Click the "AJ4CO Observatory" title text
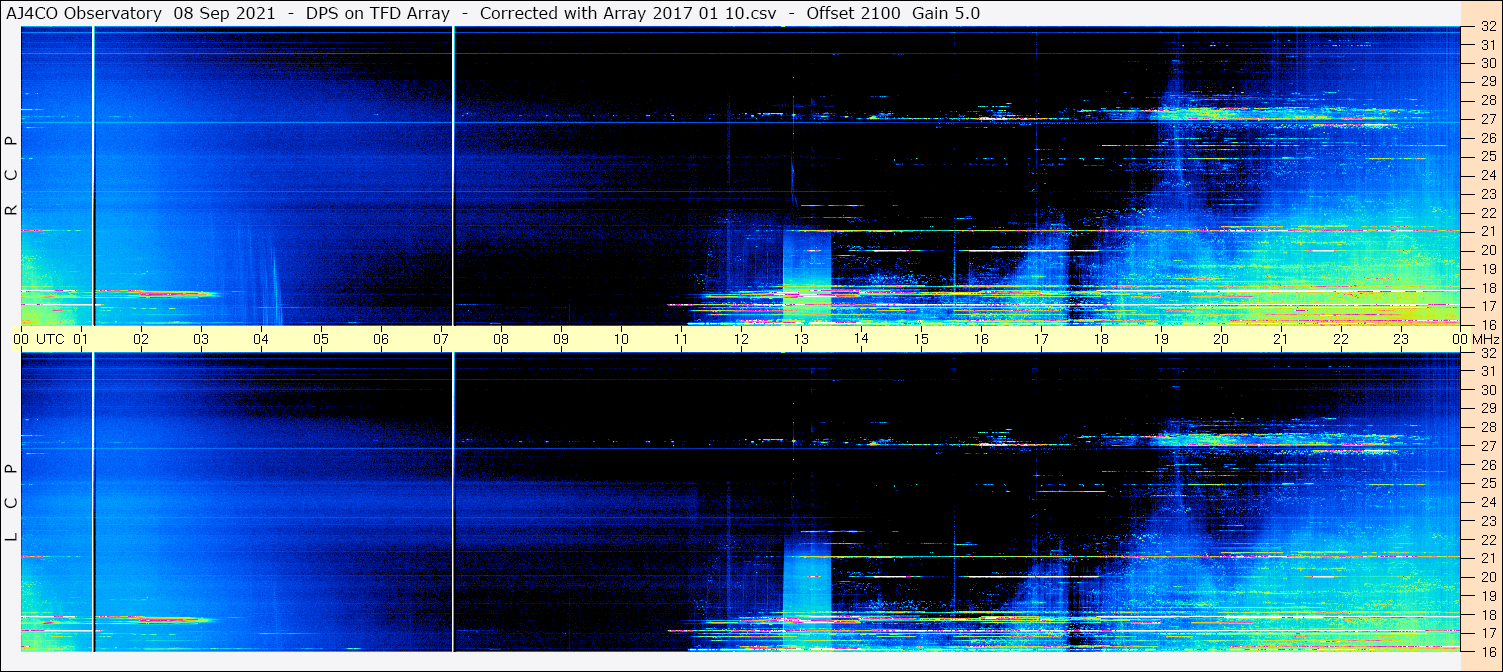The height and width of the screenshot is (672, 1503). [84, 13]
